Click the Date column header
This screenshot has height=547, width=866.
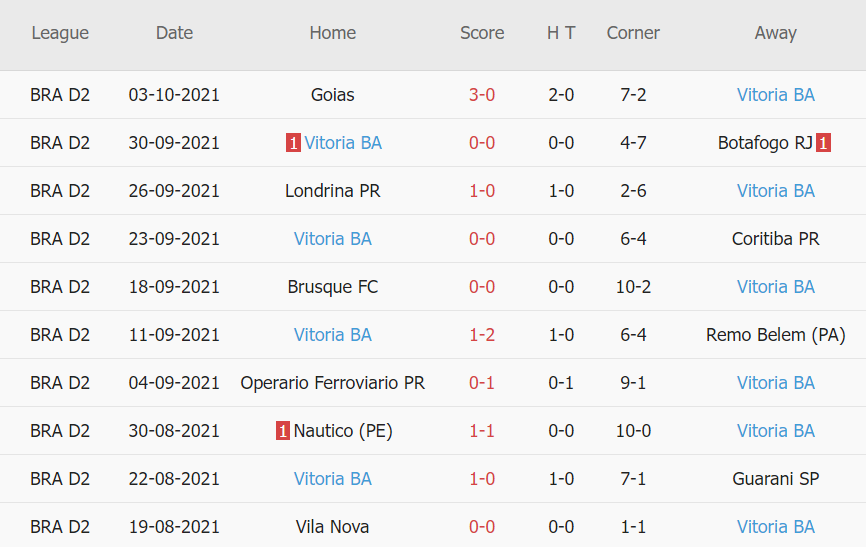(174, 33)
